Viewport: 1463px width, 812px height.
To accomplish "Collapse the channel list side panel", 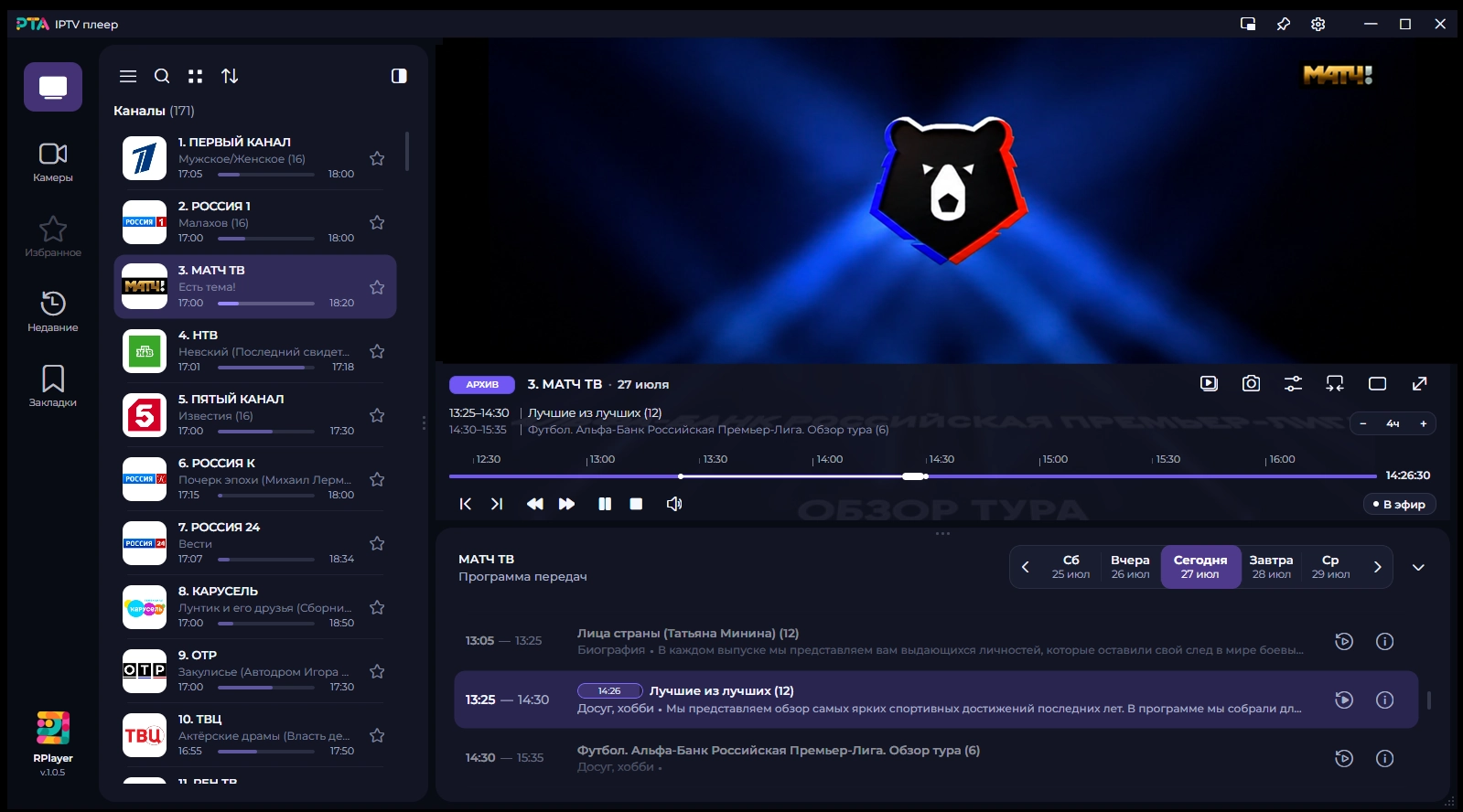I will pos(399,76).
